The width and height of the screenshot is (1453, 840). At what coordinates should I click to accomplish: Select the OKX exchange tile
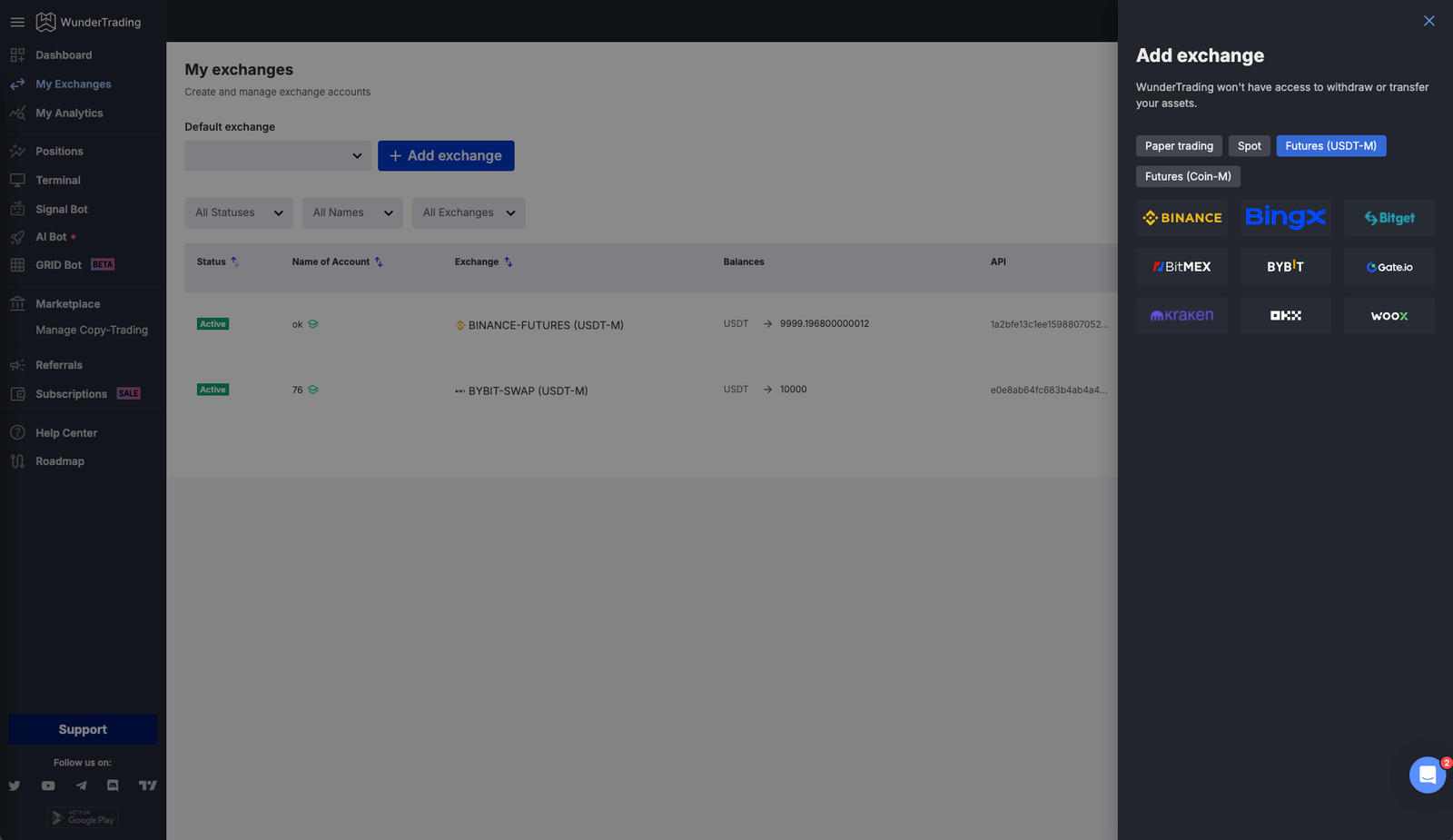1285,315
